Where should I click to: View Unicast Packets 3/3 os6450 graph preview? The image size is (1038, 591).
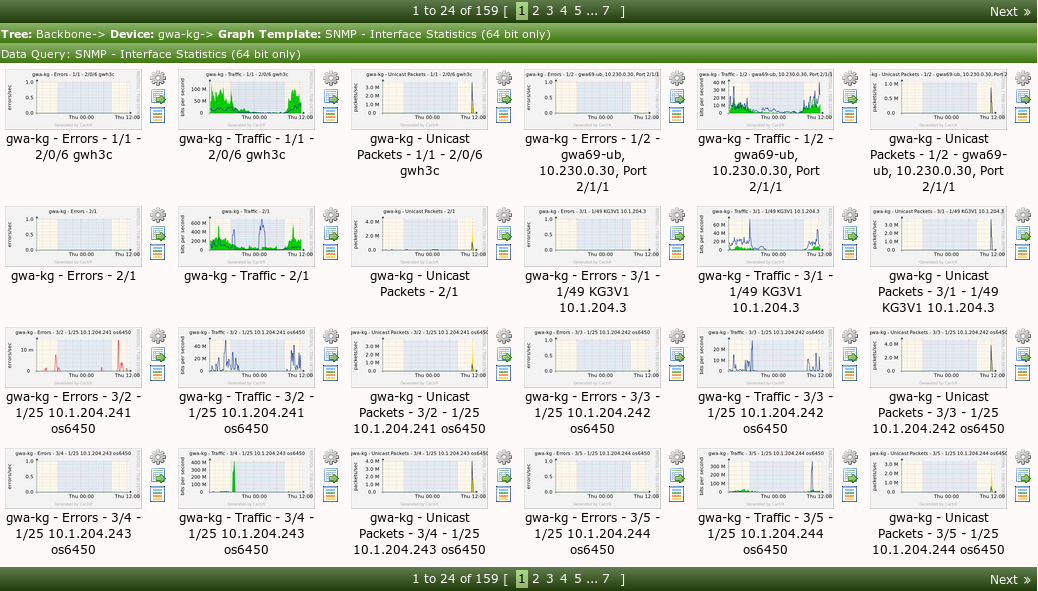point(938,355)
